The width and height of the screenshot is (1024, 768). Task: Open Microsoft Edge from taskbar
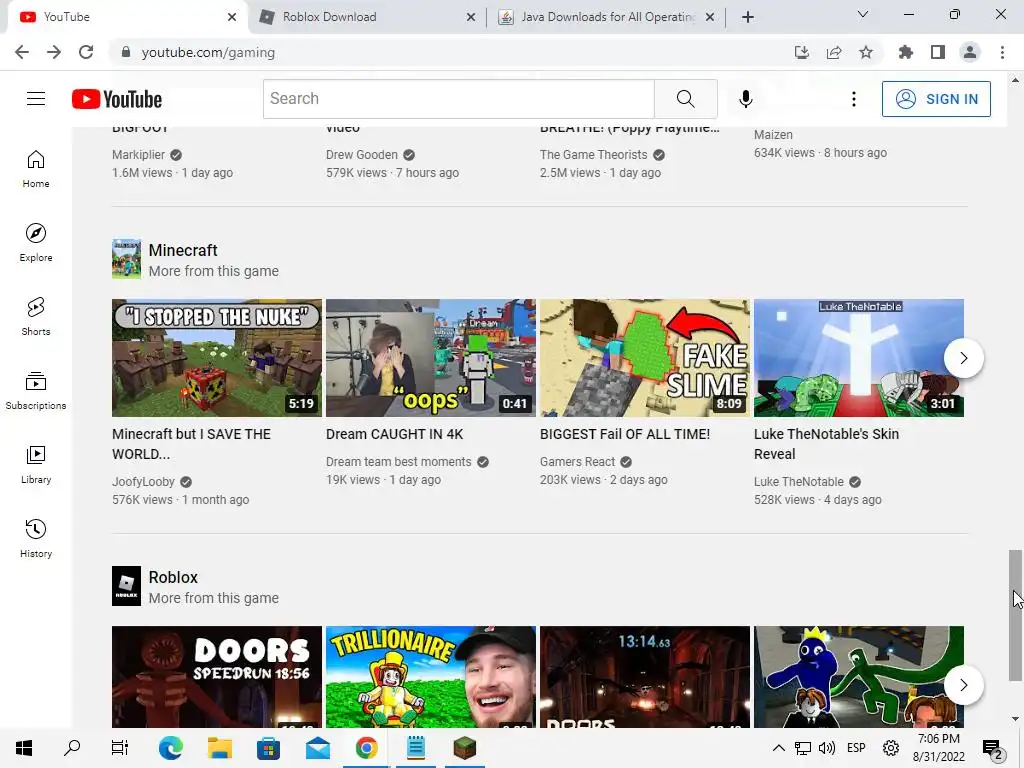click(170, 748)
